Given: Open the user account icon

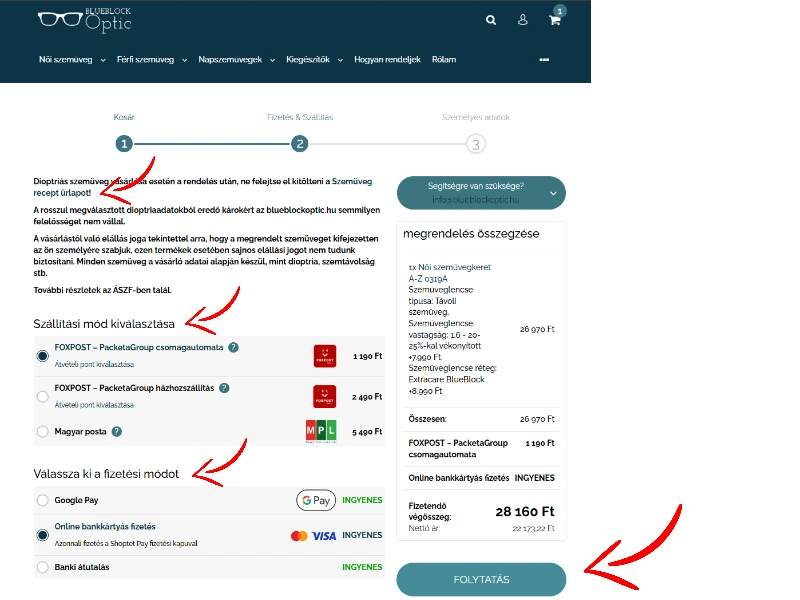Looking at the screenshot, I should pyautogui.click(x=522, y=20).
